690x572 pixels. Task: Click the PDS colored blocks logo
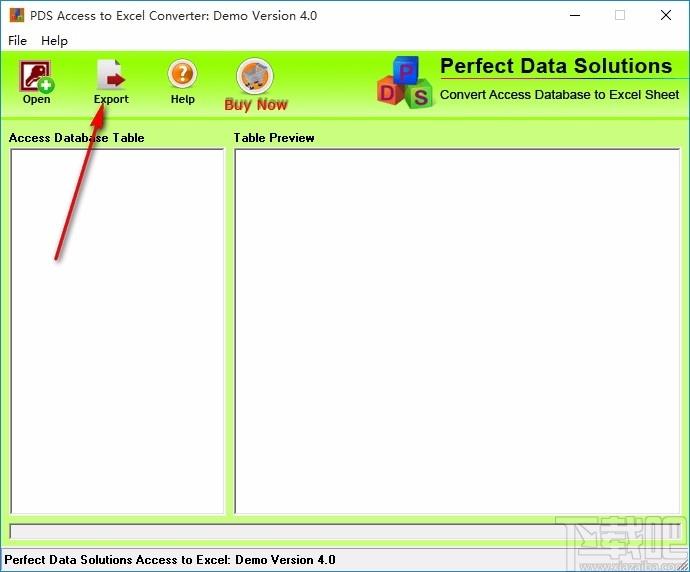click(x=404, y=82)
